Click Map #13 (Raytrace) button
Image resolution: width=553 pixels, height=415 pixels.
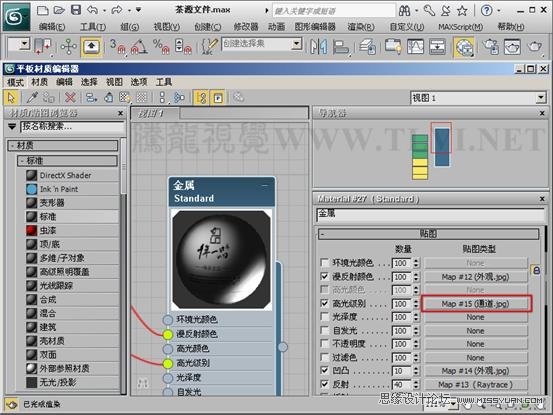[x=476, y=384]
